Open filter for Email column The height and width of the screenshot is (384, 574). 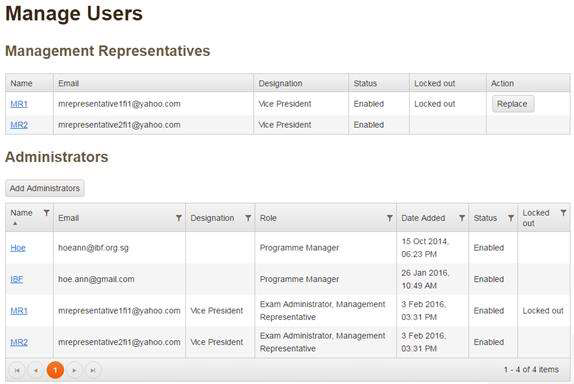point(179,218)
